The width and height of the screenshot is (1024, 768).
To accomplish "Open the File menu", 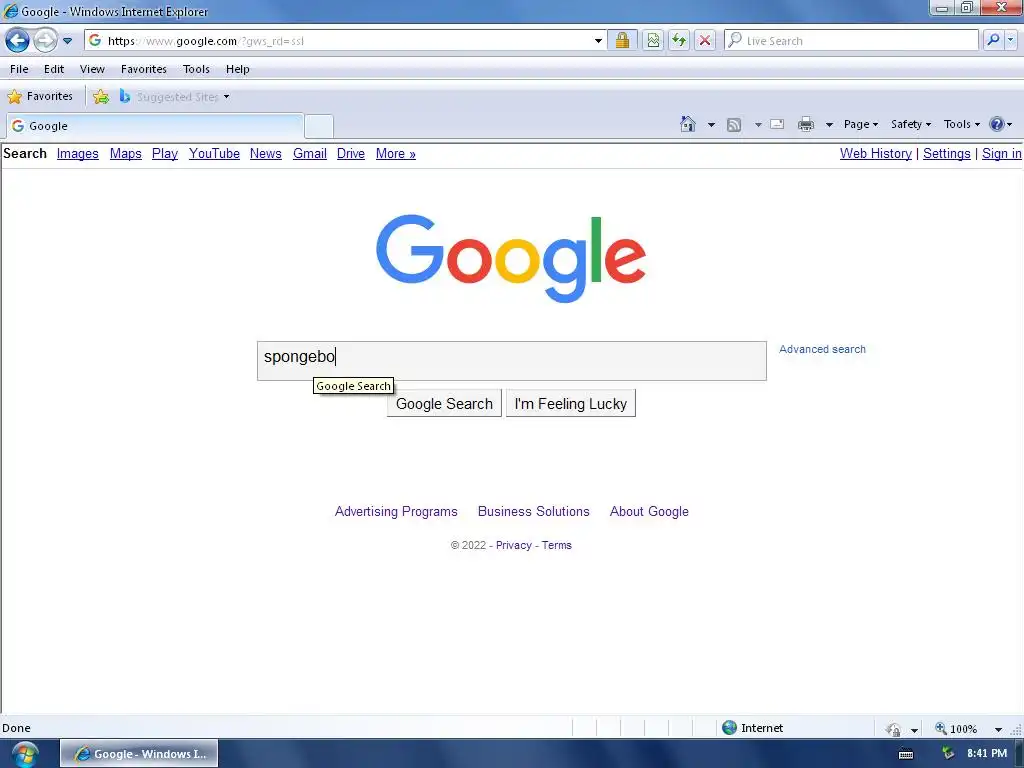I will [x=19, y=69].
